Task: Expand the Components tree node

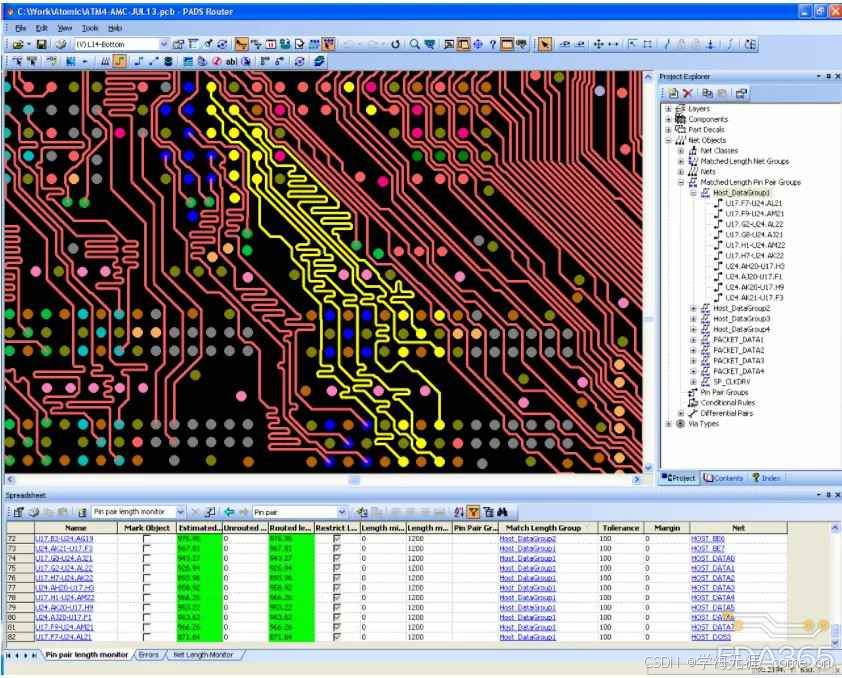Action: 669,119
